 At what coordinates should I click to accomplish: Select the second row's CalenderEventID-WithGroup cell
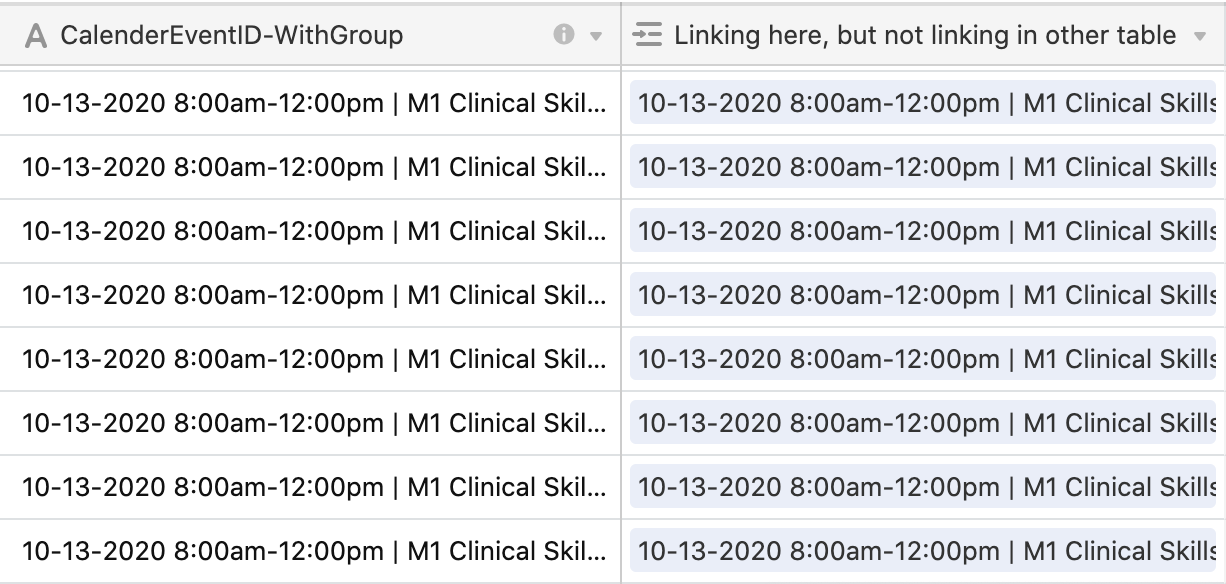[310, 167]
